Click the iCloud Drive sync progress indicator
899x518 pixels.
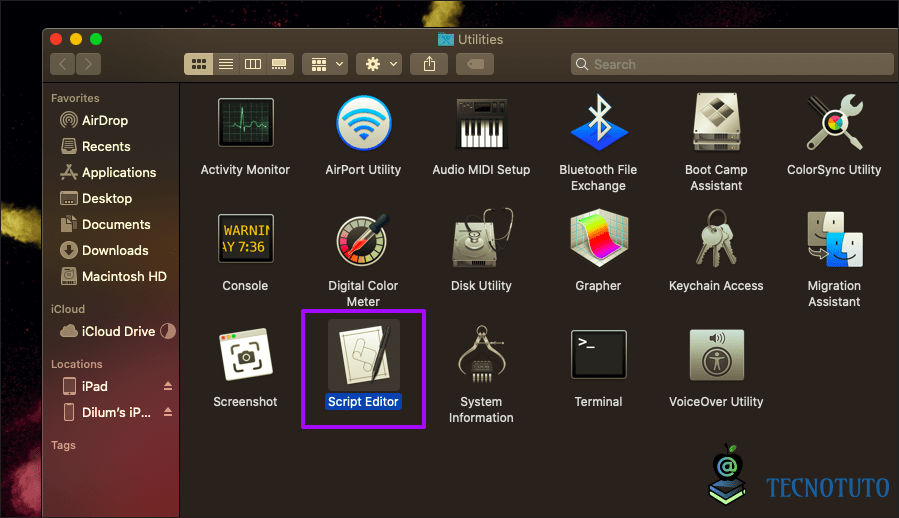click(168, 331)
